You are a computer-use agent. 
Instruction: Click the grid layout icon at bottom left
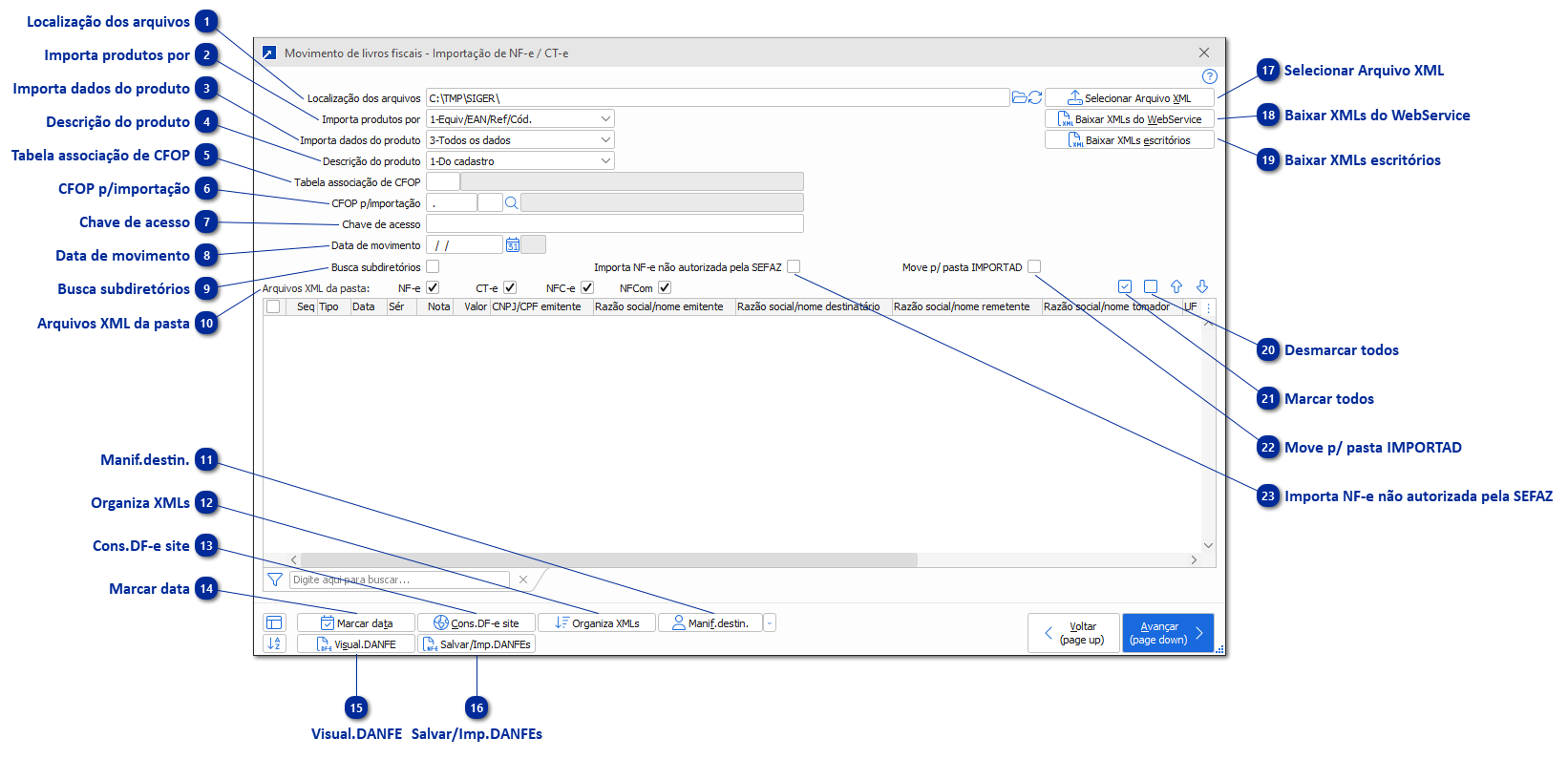(274, 622)
